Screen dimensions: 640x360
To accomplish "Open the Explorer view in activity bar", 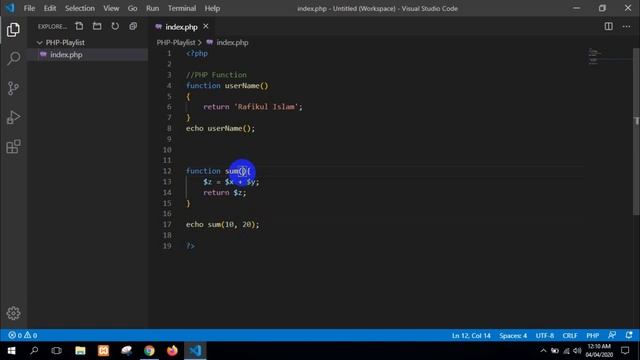I will pos(13,29).
